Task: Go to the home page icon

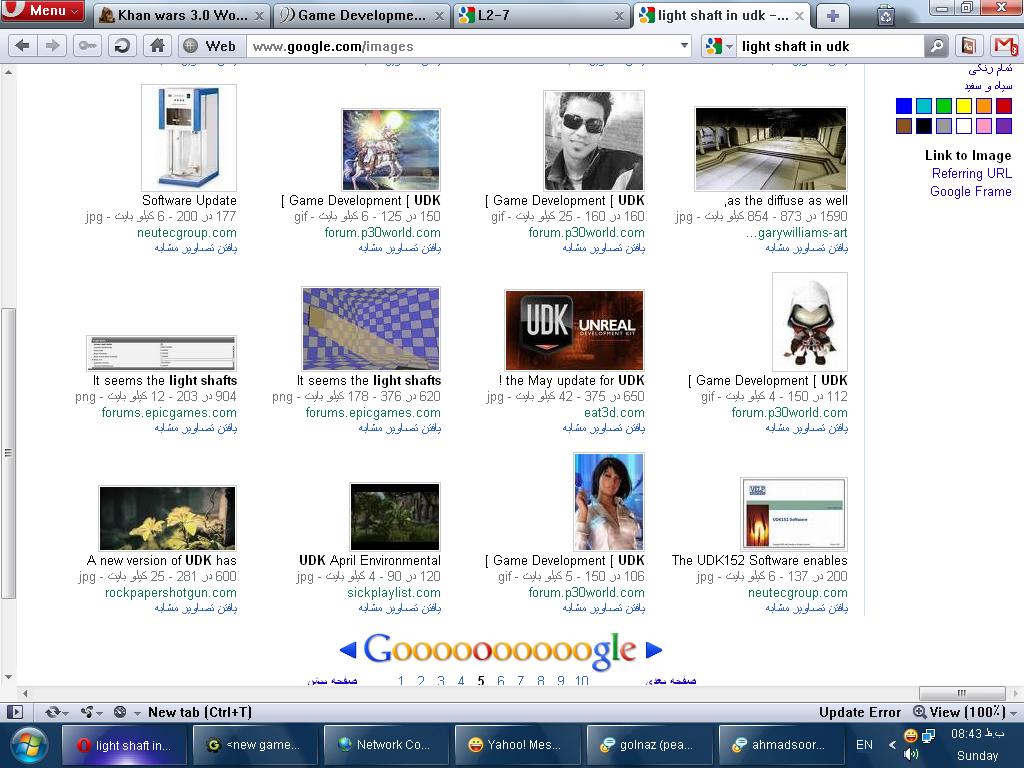Action: (x=157, y=46)
